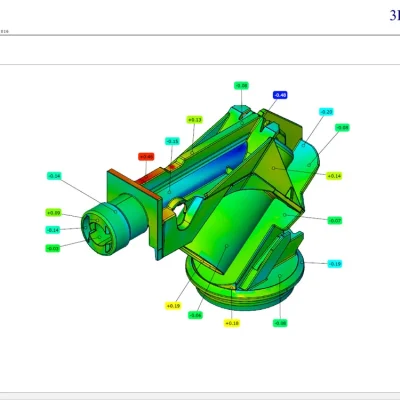Click the yellow-green +0.13 annotation flag
The height and width of the screenshot is (400, 400).
[195, 120]
